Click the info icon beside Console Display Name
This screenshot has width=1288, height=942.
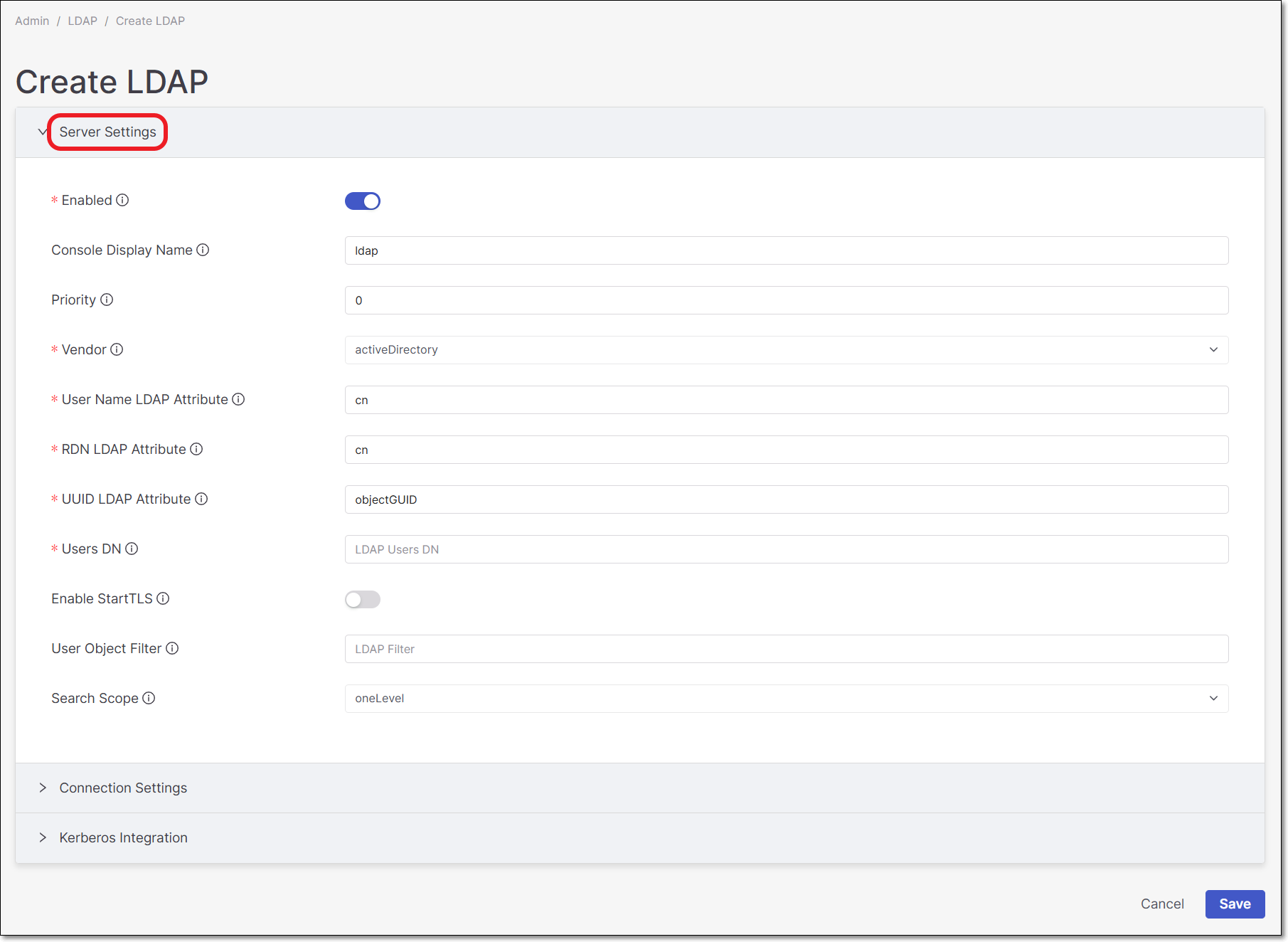coord(203,250)
